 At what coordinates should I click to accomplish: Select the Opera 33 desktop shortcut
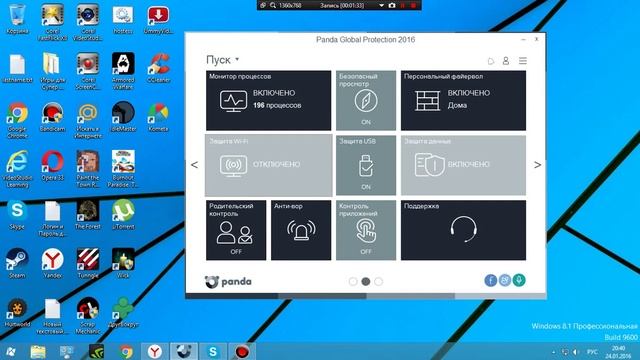click(53, 165)
